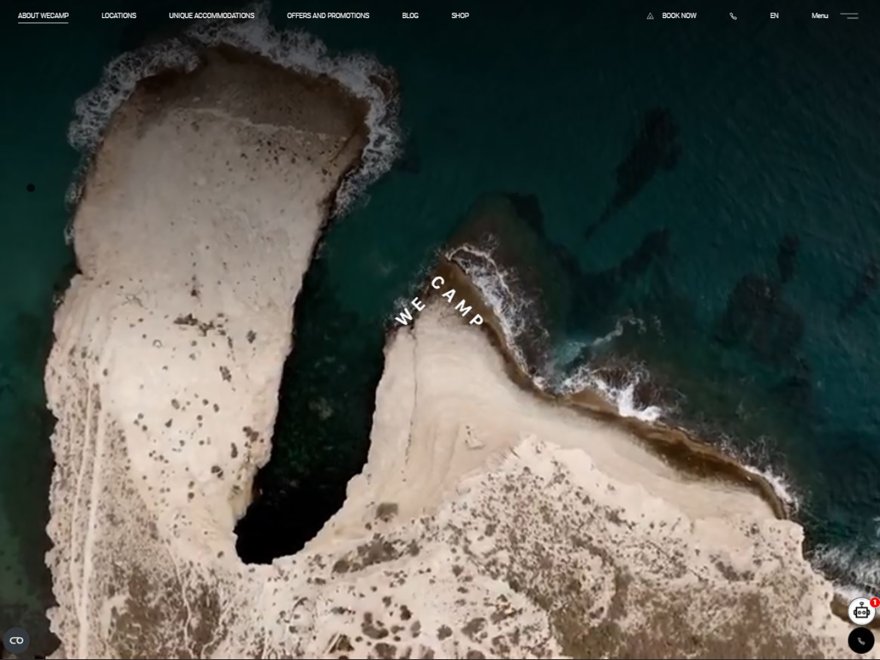Click the black floating phone call button
The width and height of the screenshot is (880, 660).
click(x=861, y=640)
